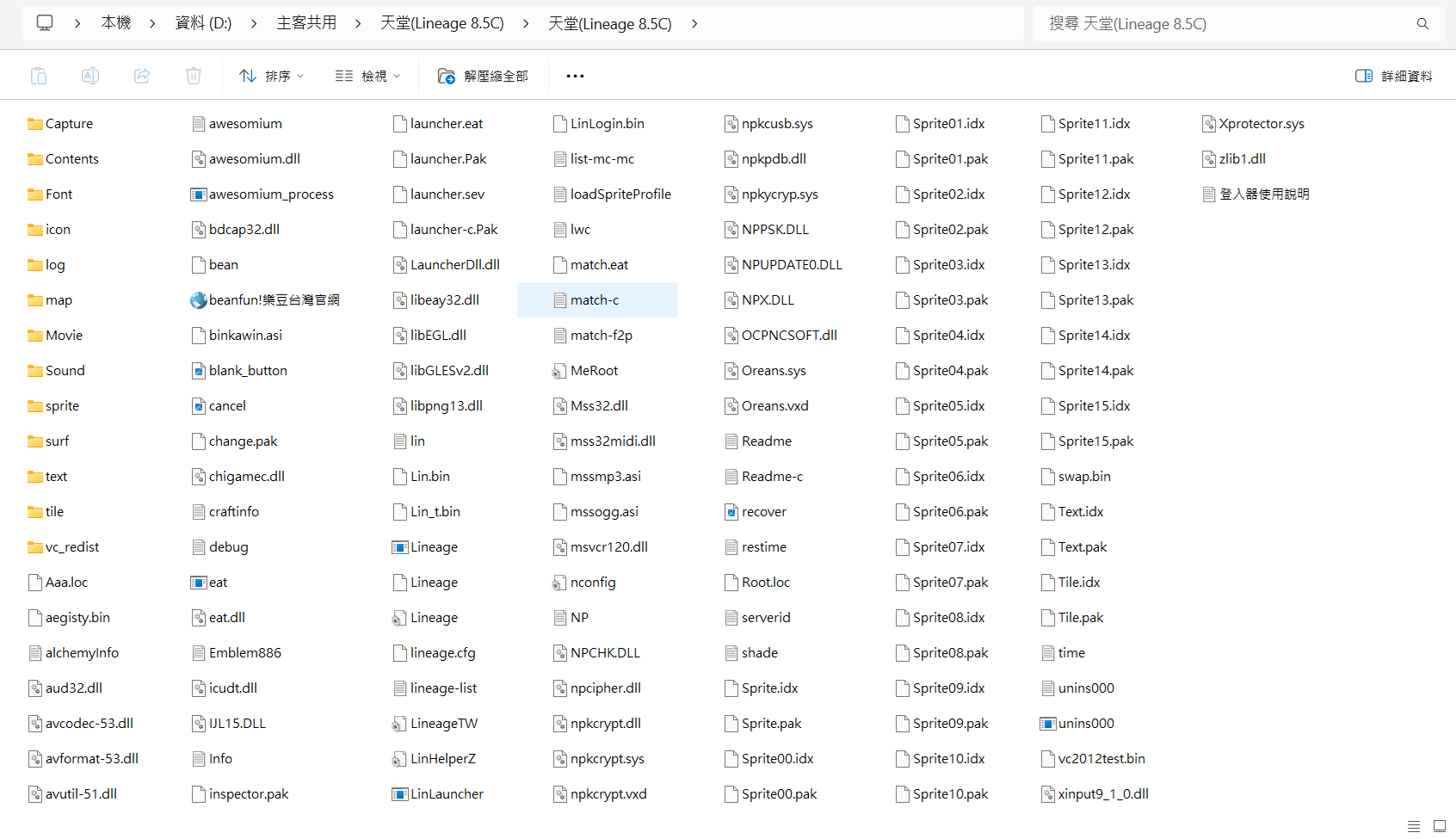Click the Xprotector.sys file icon
The image size is (1456, 839).
pyautogui.click(x=1209, y=124)
